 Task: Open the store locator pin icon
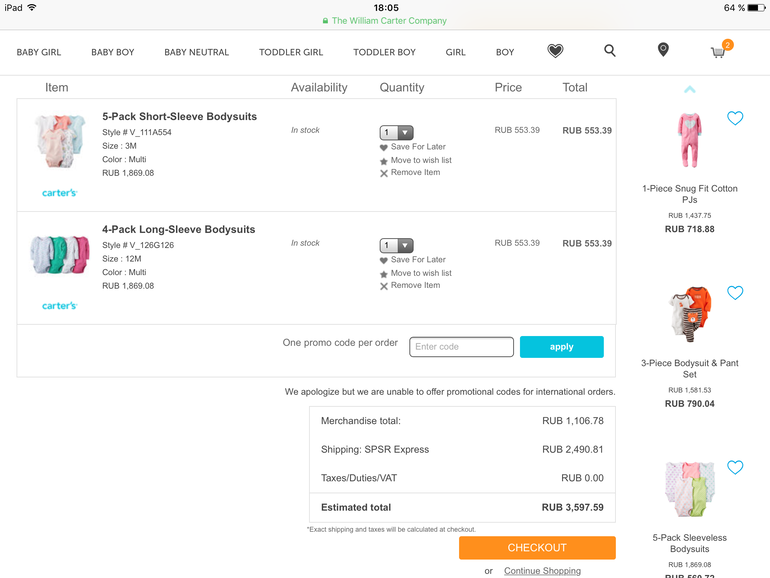click(x=663, y=50)
